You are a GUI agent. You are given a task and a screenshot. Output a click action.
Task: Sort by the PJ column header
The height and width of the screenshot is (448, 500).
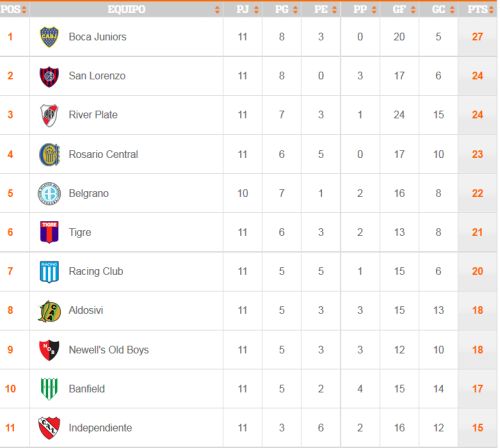(x=243, y=9)
